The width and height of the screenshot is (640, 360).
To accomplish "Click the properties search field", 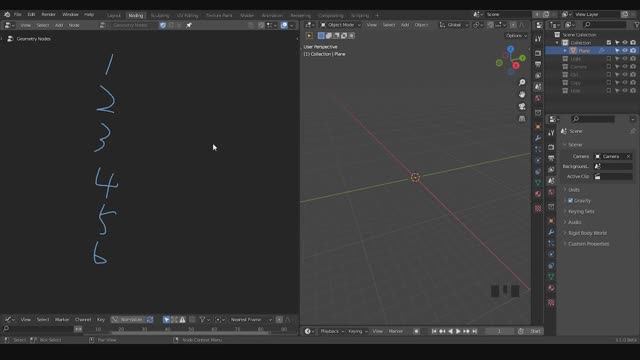I will coord(593,119).
